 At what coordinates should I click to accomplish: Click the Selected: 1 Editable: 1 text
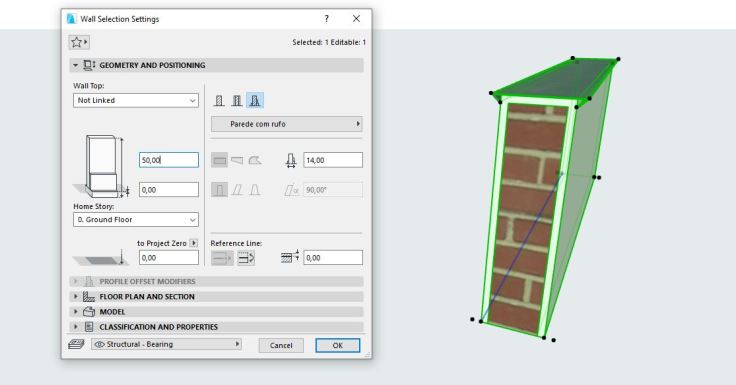pyautogui.click(x=329, y=42)
